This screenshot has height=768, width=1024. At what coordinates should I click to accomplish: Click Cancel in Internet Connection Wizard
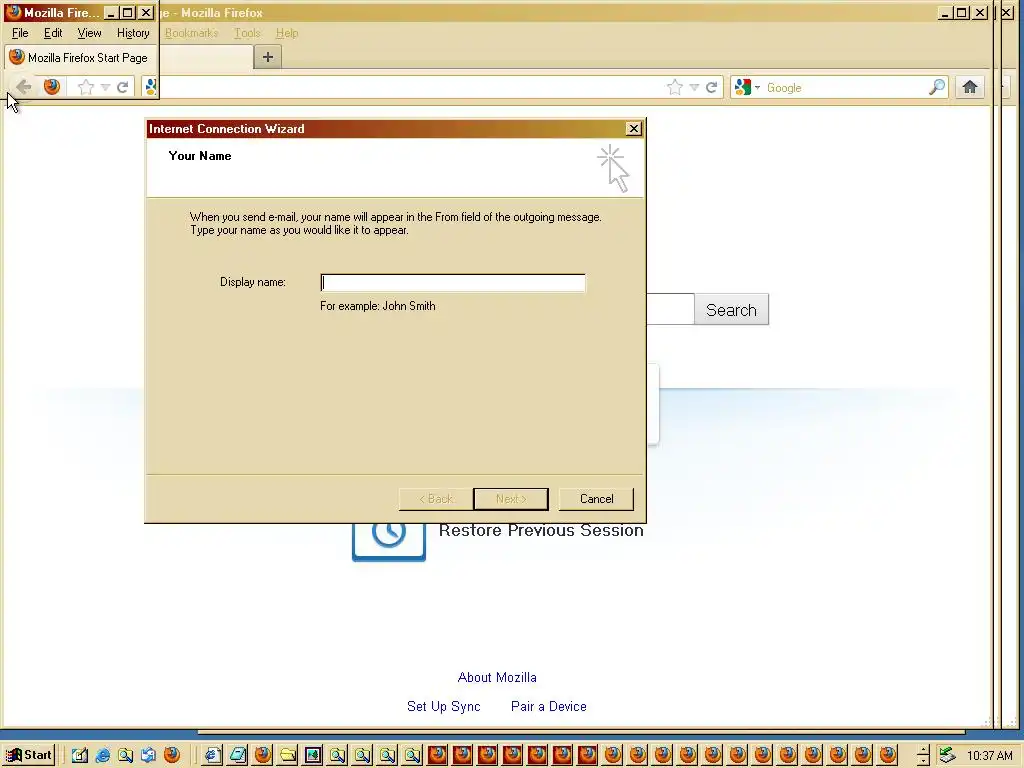596,499
